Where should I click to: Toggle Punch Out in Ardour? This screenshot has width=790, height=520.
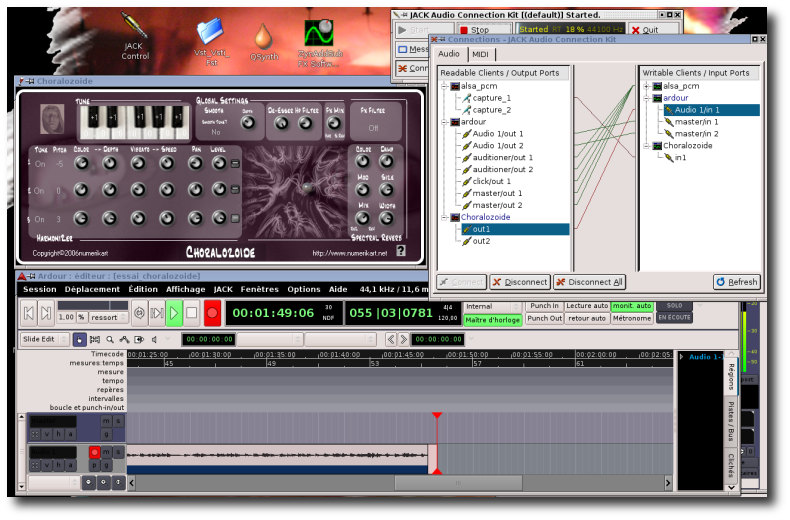tap(544, 319)
